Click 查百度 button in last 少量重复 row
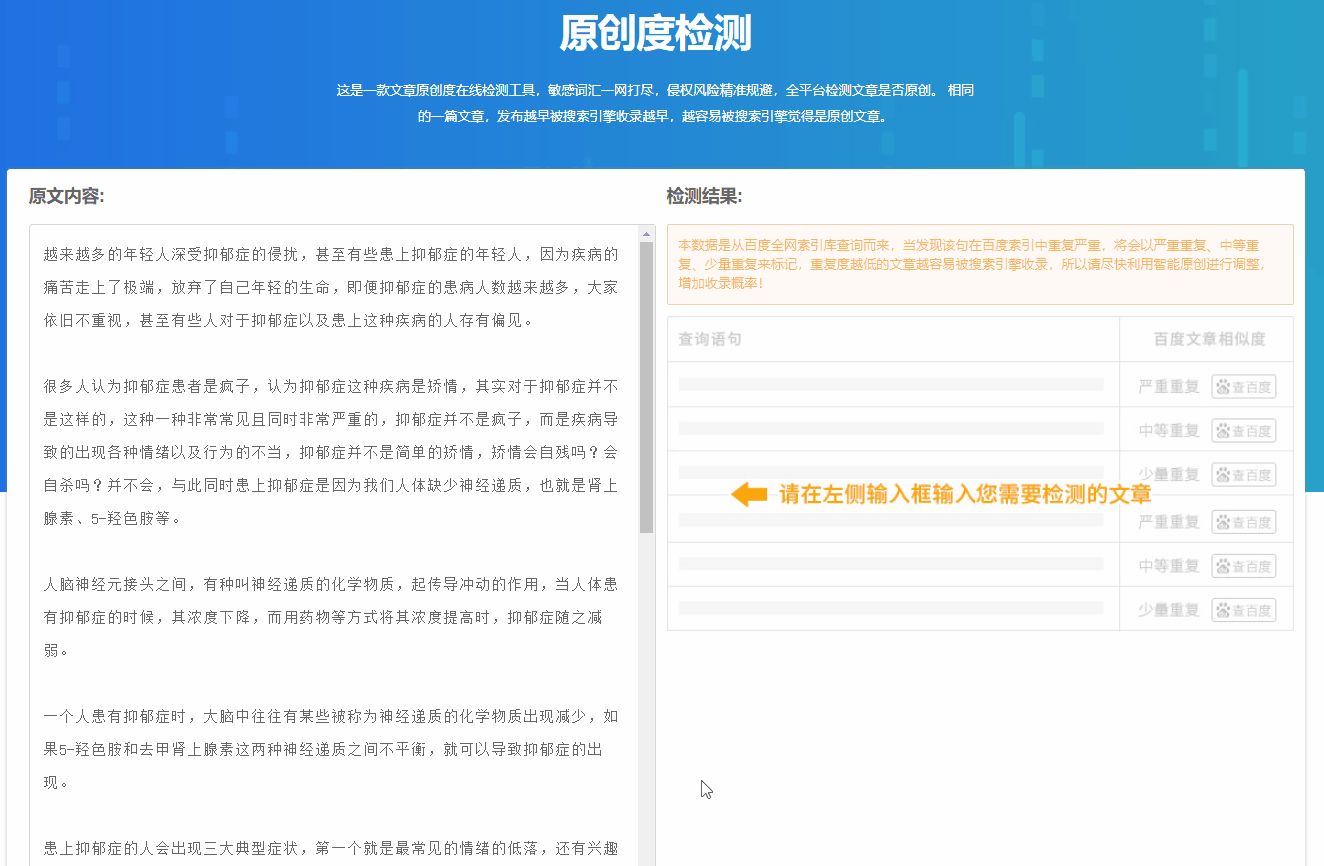This screenshot has height=866, width=1324. pyautogui.click(x=1244, y=609)
